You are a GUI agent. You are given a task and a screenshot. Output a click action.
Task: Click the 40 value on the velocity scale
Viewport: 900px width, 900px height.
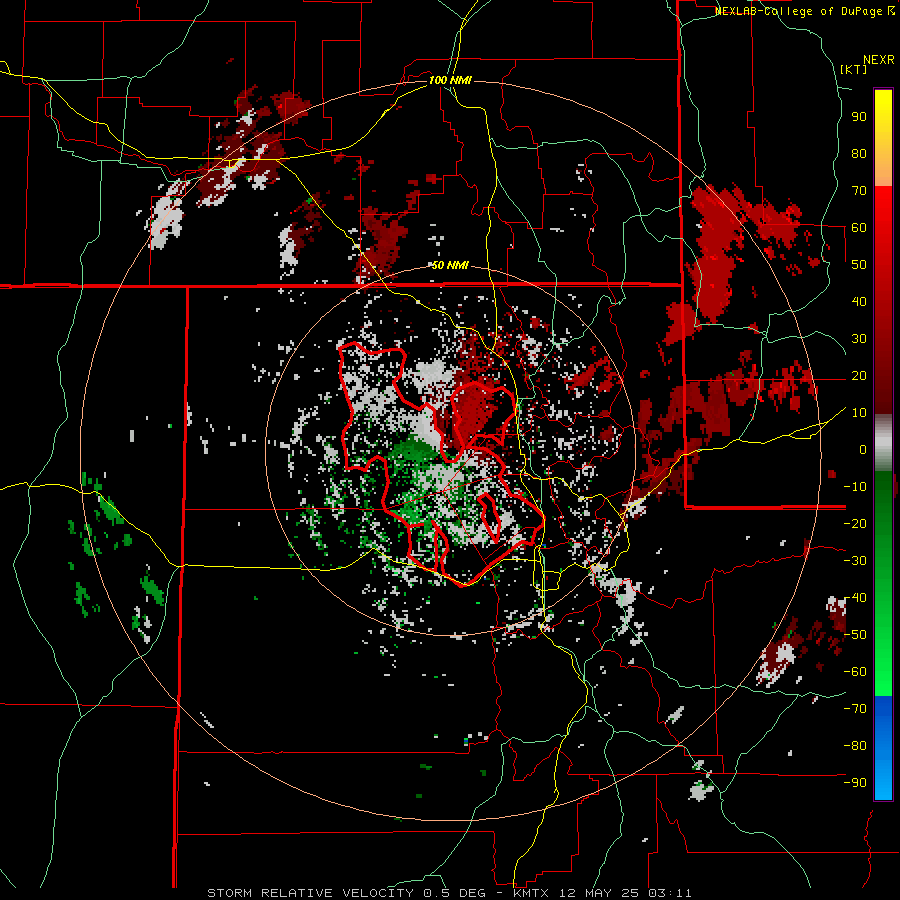click(859, 302)
